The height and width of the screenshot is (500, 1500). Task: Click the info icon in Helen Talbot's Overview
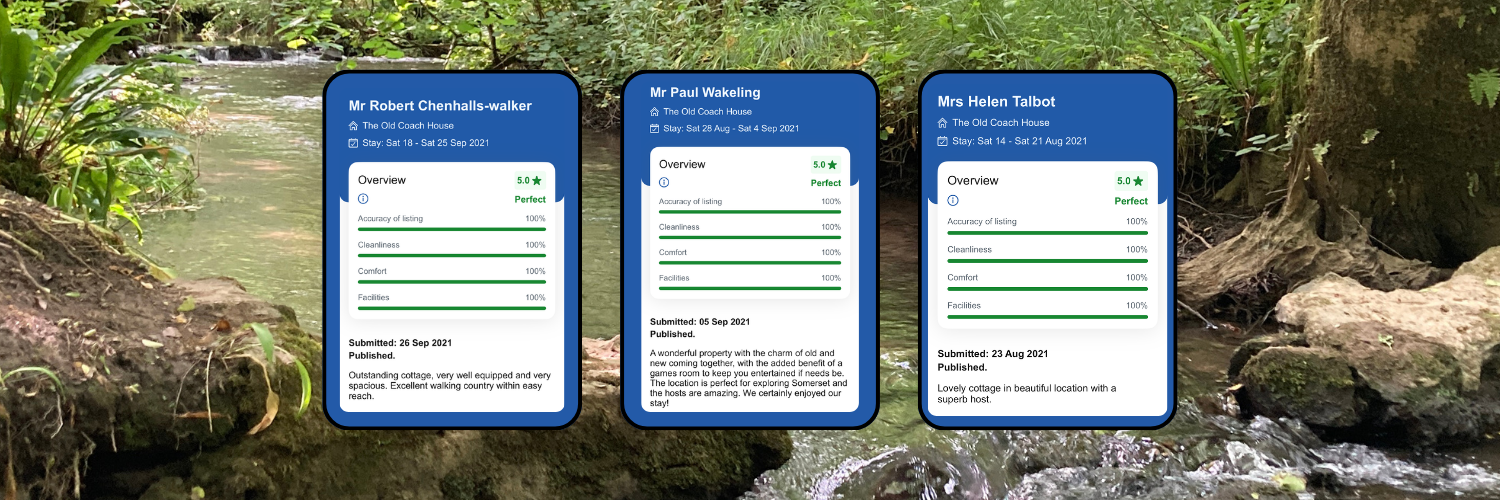point(953,200)
